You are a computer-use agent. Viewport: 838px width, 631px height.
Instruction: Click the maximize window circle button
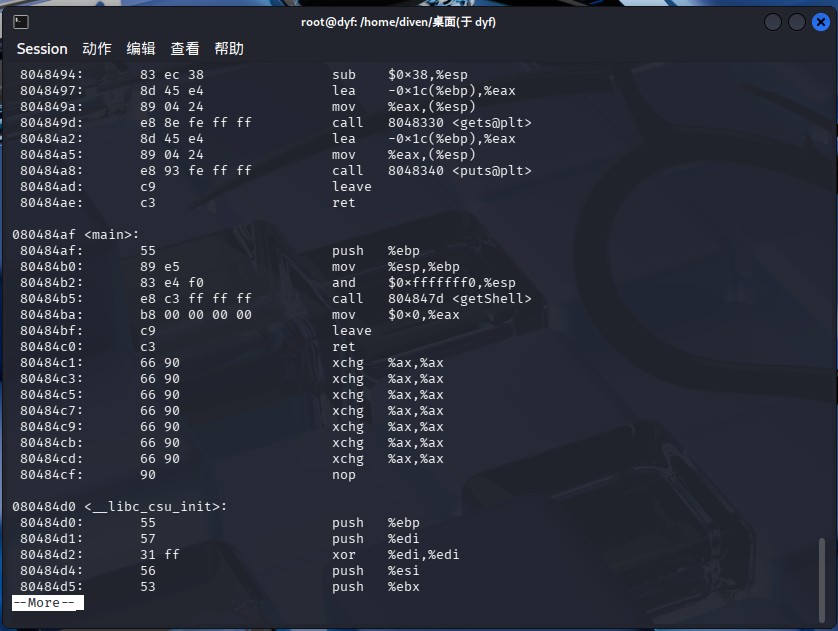coord(797,22)
